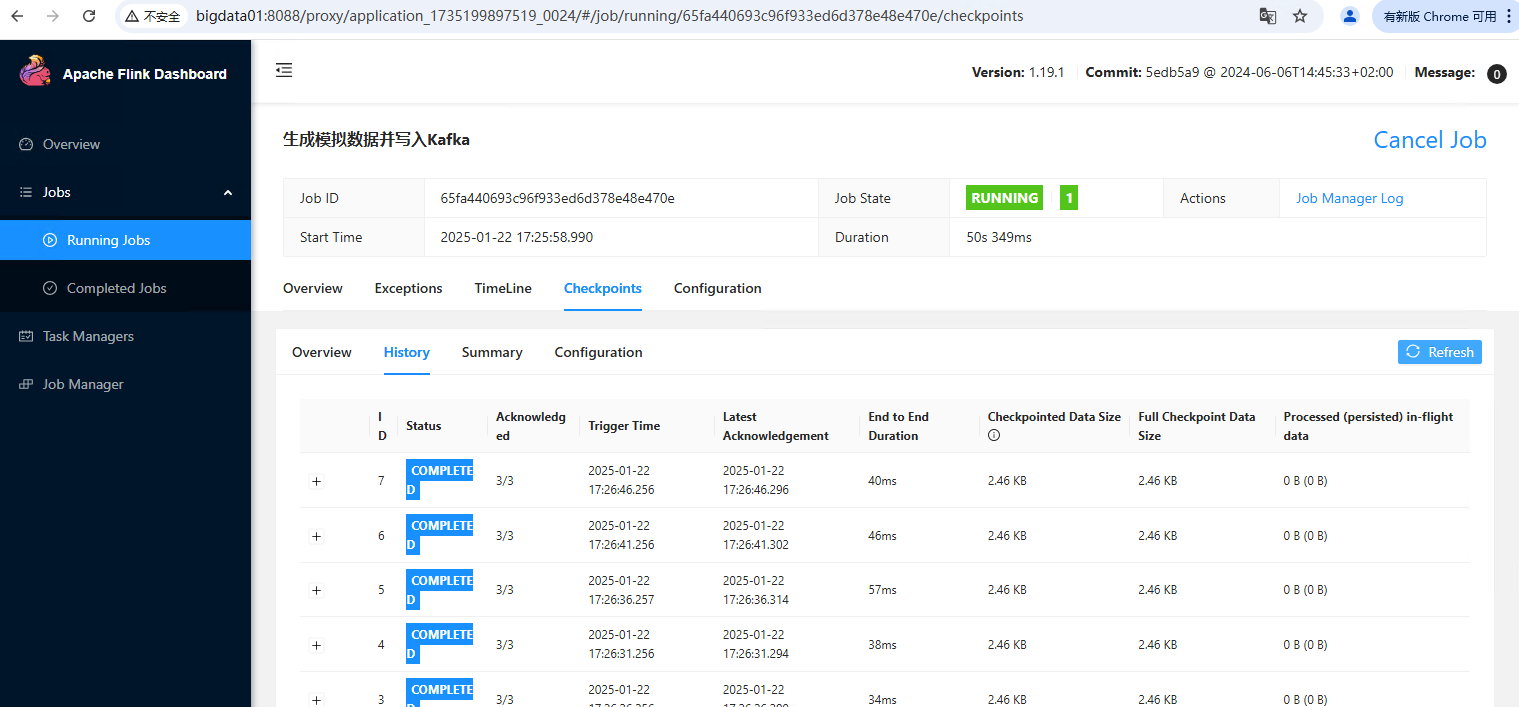Open the Chrome profile avatar icon
Image resolution: width=1519 pixels, height=707 pixels.
[x=1350, y=16]
